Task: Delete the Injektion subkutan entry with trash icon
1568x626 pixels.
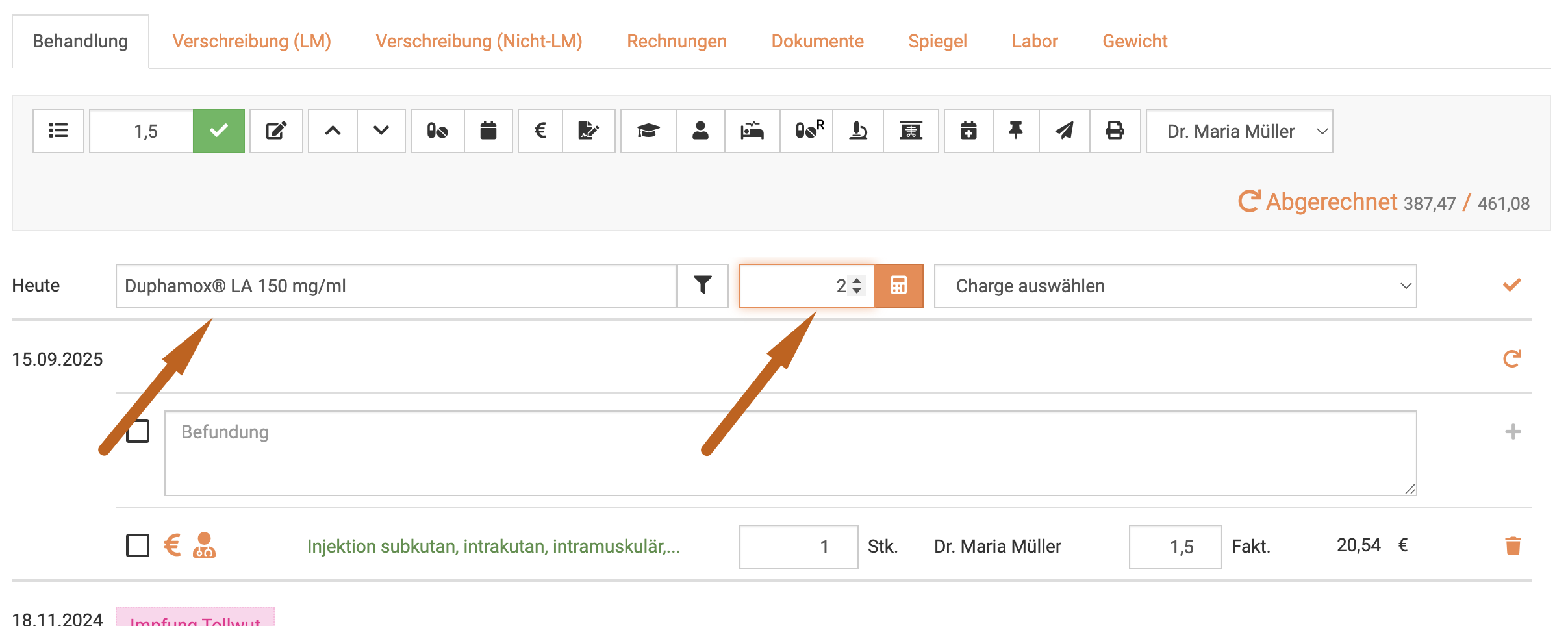Action: tap(1513, 546)
